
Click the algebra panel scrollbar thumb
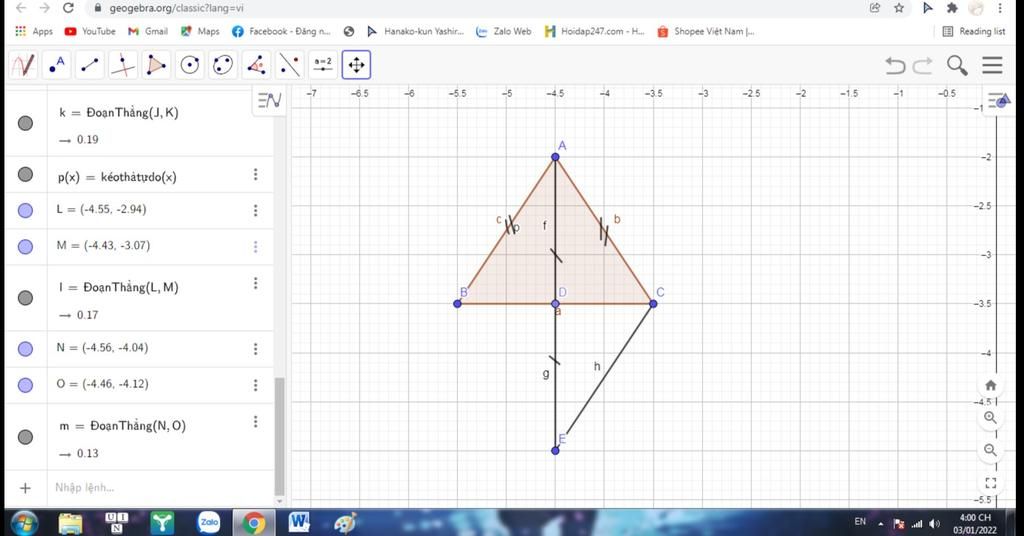point(280,436)
